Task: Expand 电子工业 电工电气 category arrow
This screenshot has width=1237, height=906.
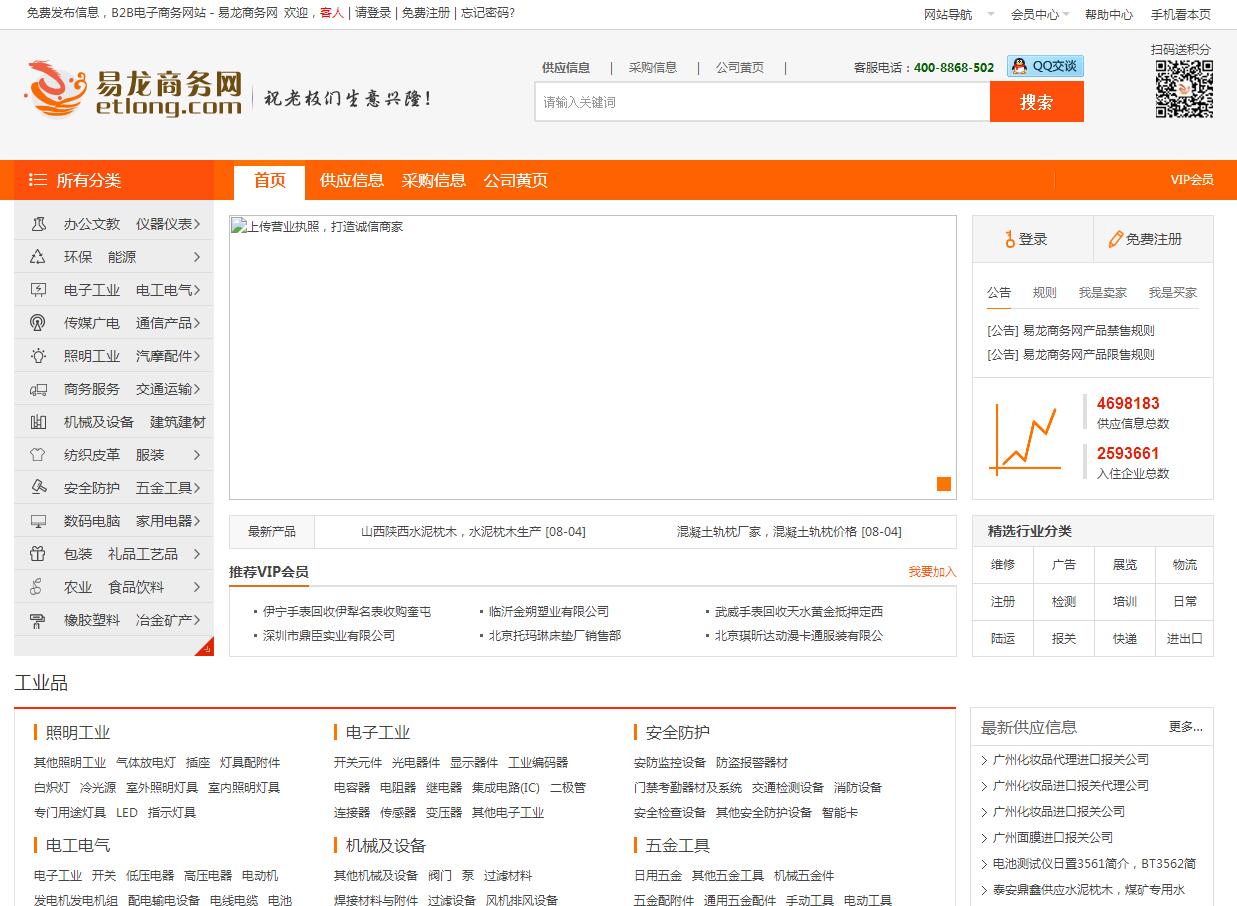Action: click(x=197, y=290)
